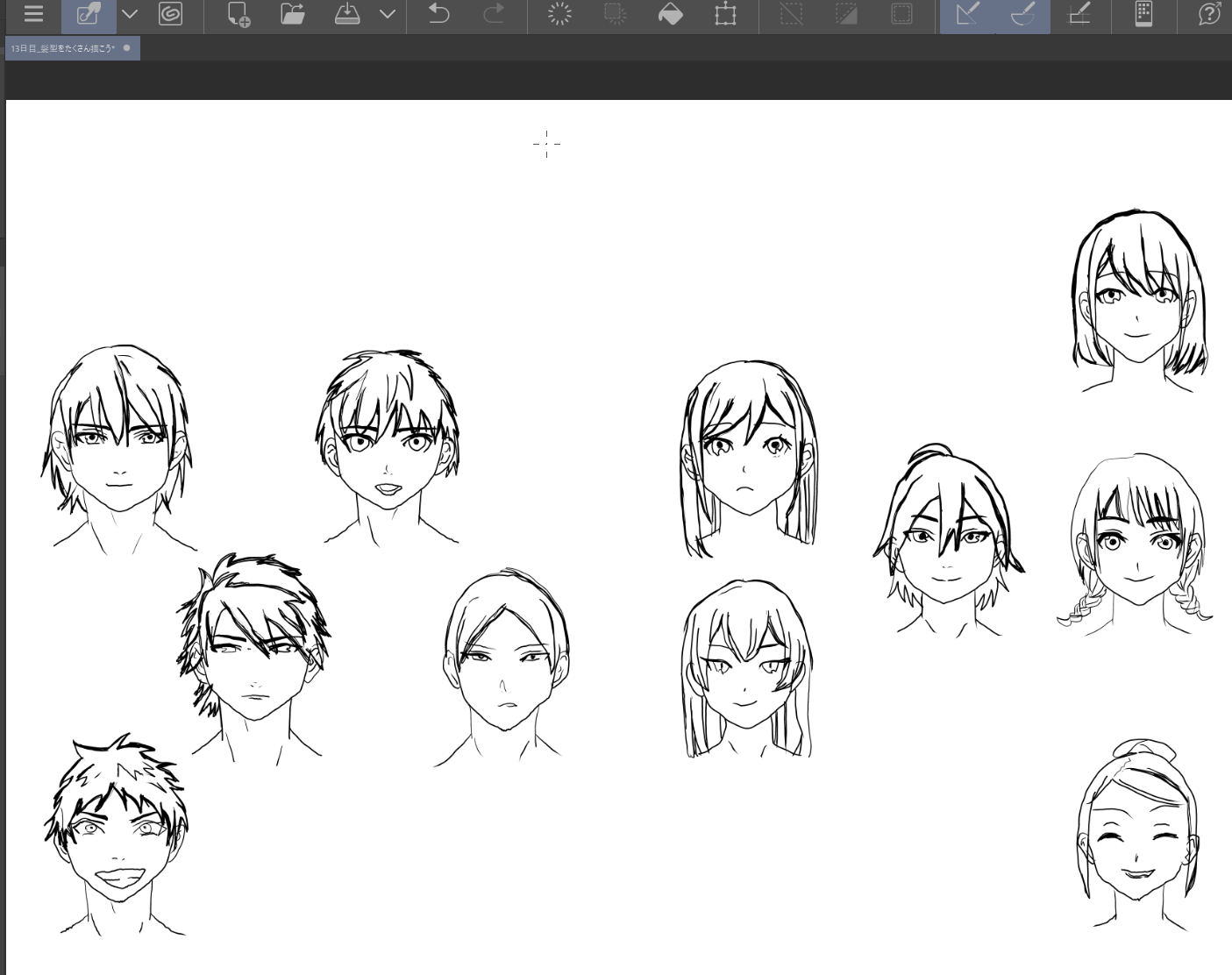Select the 13日目 document tab
The width and height of the screenshot is (1232, 975).
coord(63,49)
